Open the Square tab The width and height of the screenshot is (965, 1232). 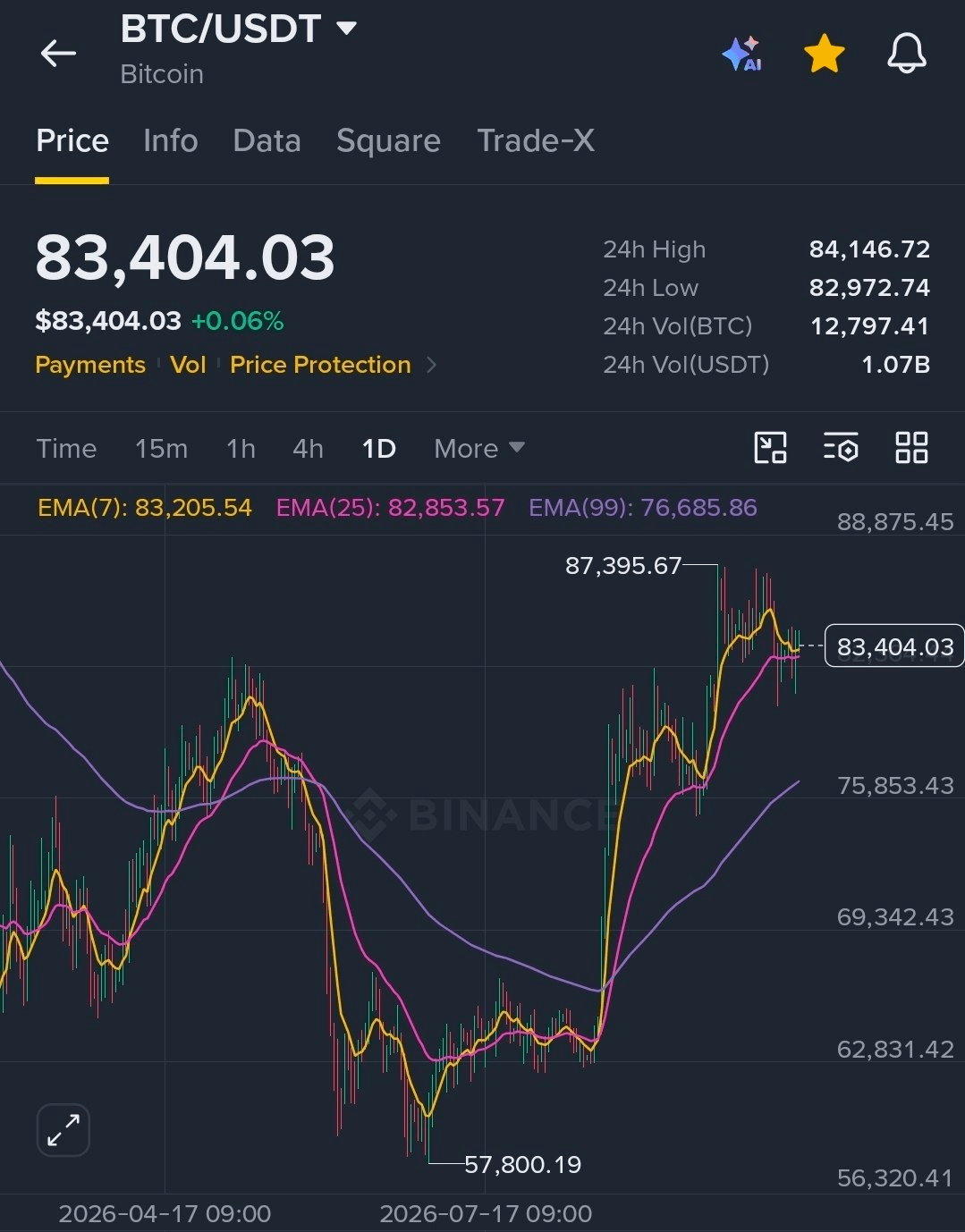click(388, 140)
